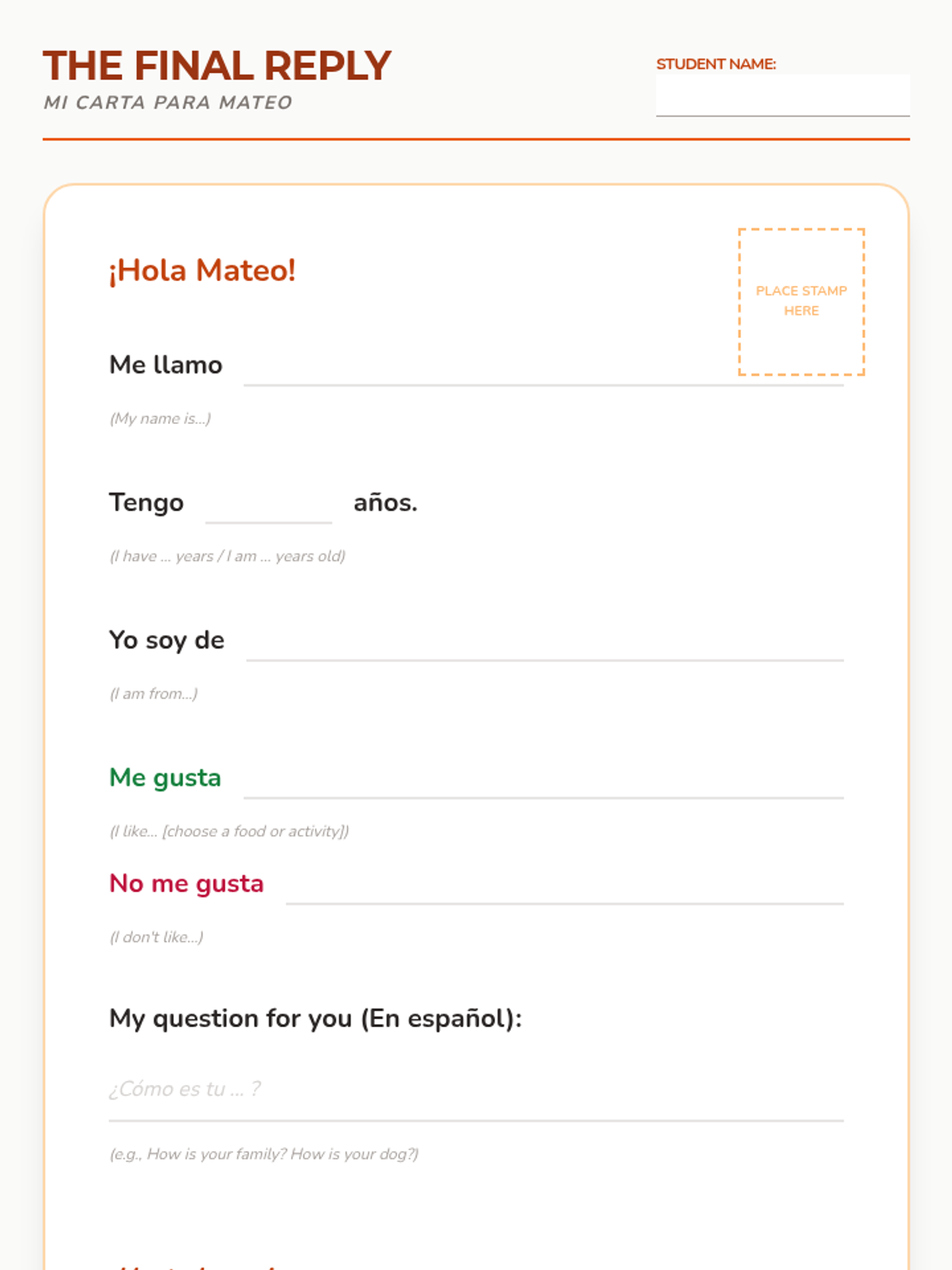Click the ¡Hola Mateo! greeting heading

coord(202,271)
